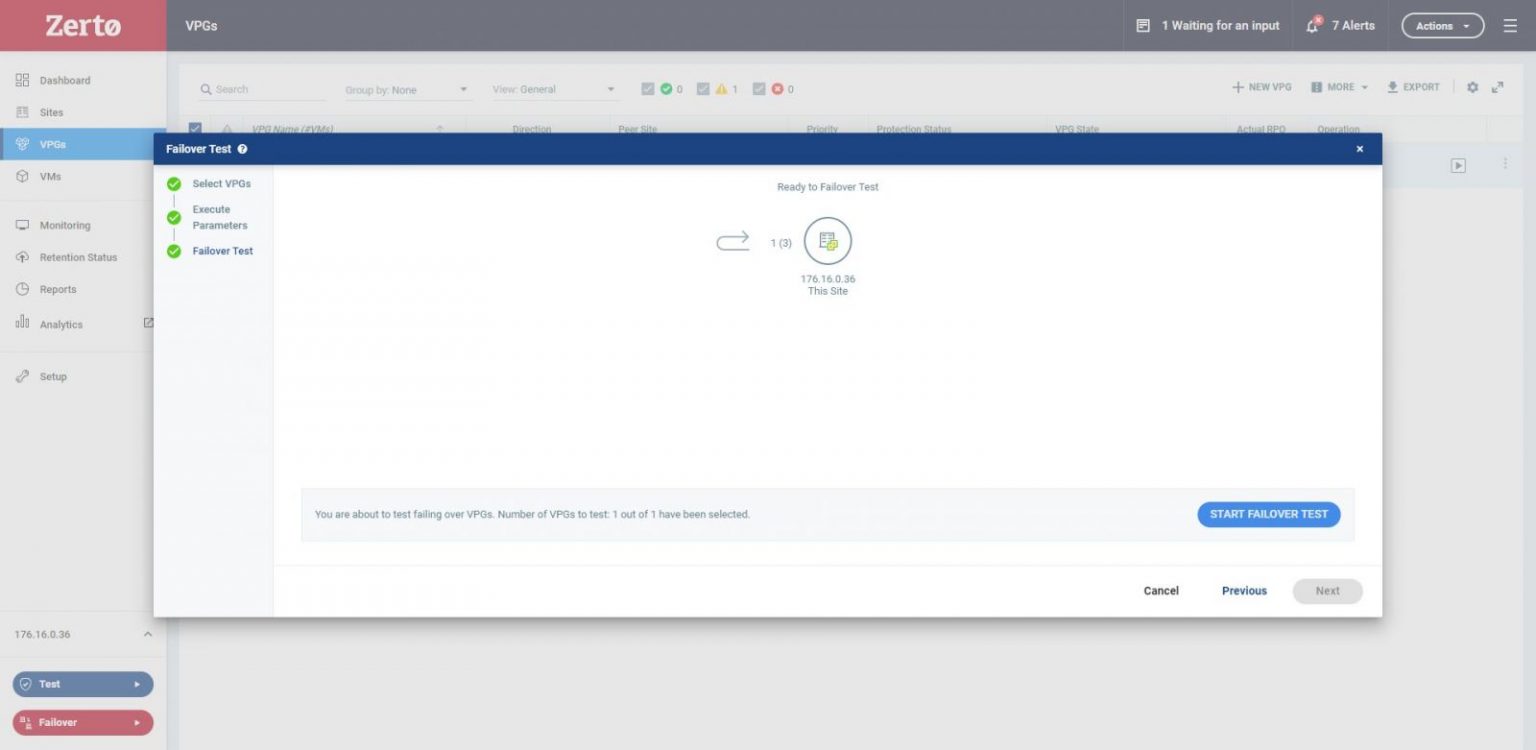Image resolution: width=1536 pixels, height=750 pixels.
Task: Click the Select VPGs wizard step
Action: (x=222, y=184)
